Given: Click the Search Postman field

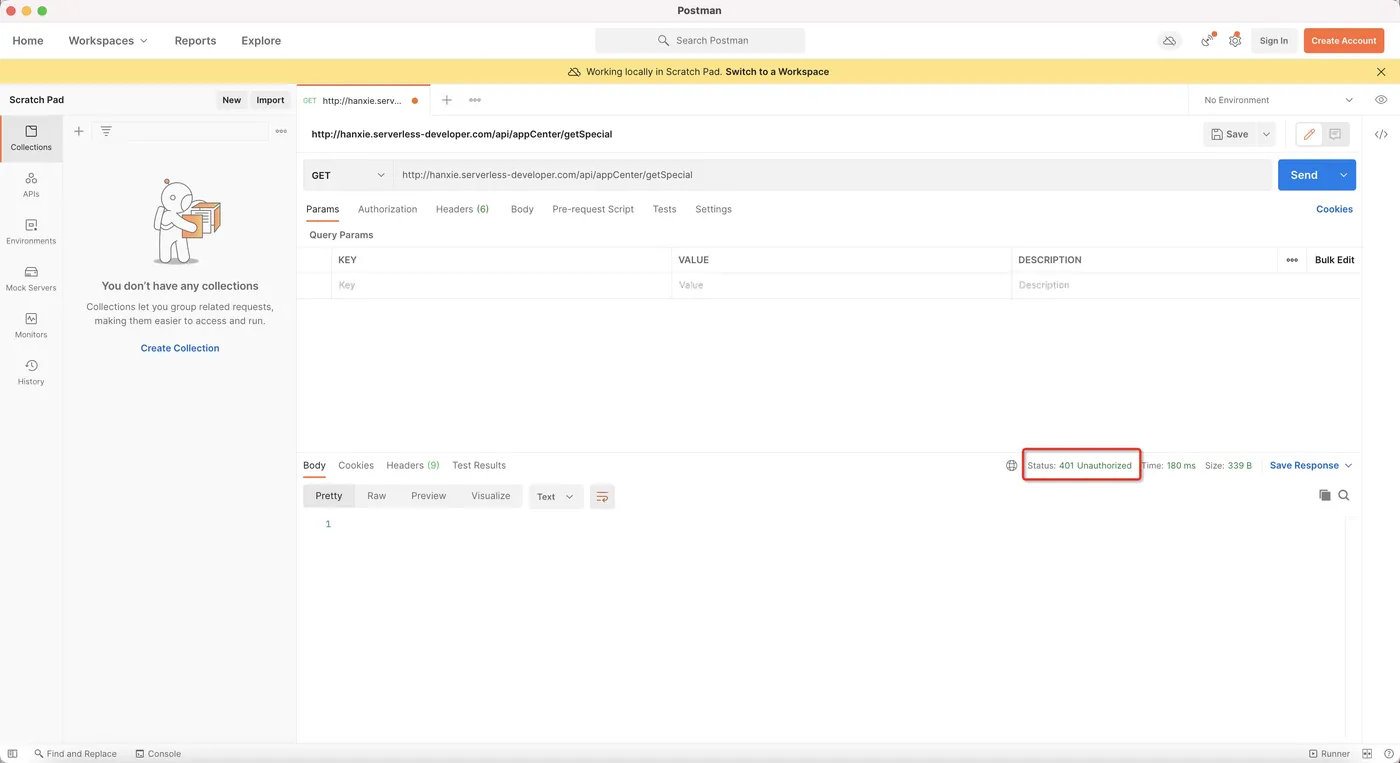Looking at the screenshot, I should click(700, 41).
